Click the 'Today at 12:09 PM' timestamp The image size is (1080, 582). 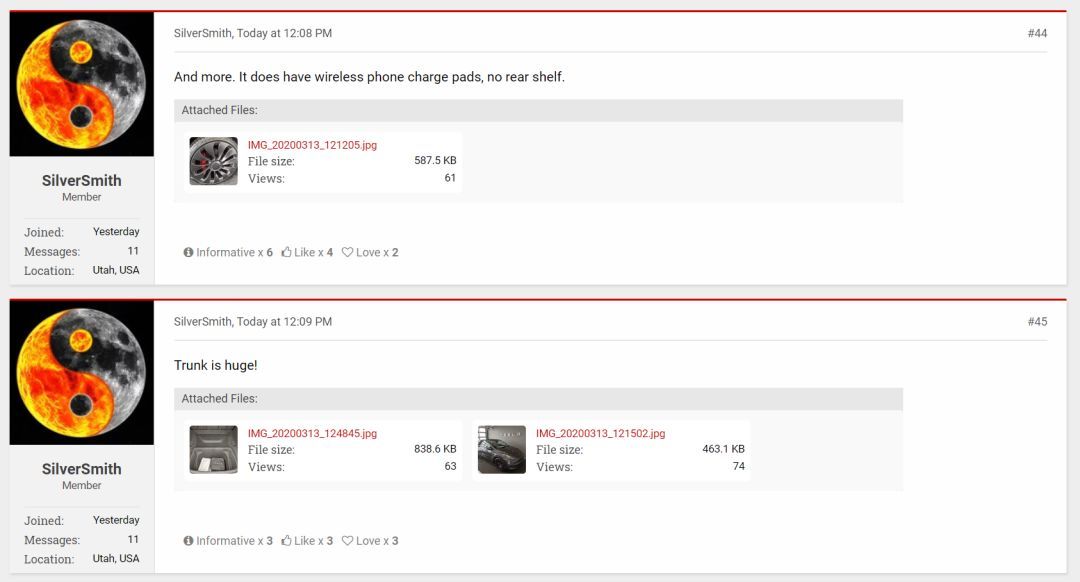(284, 322)
